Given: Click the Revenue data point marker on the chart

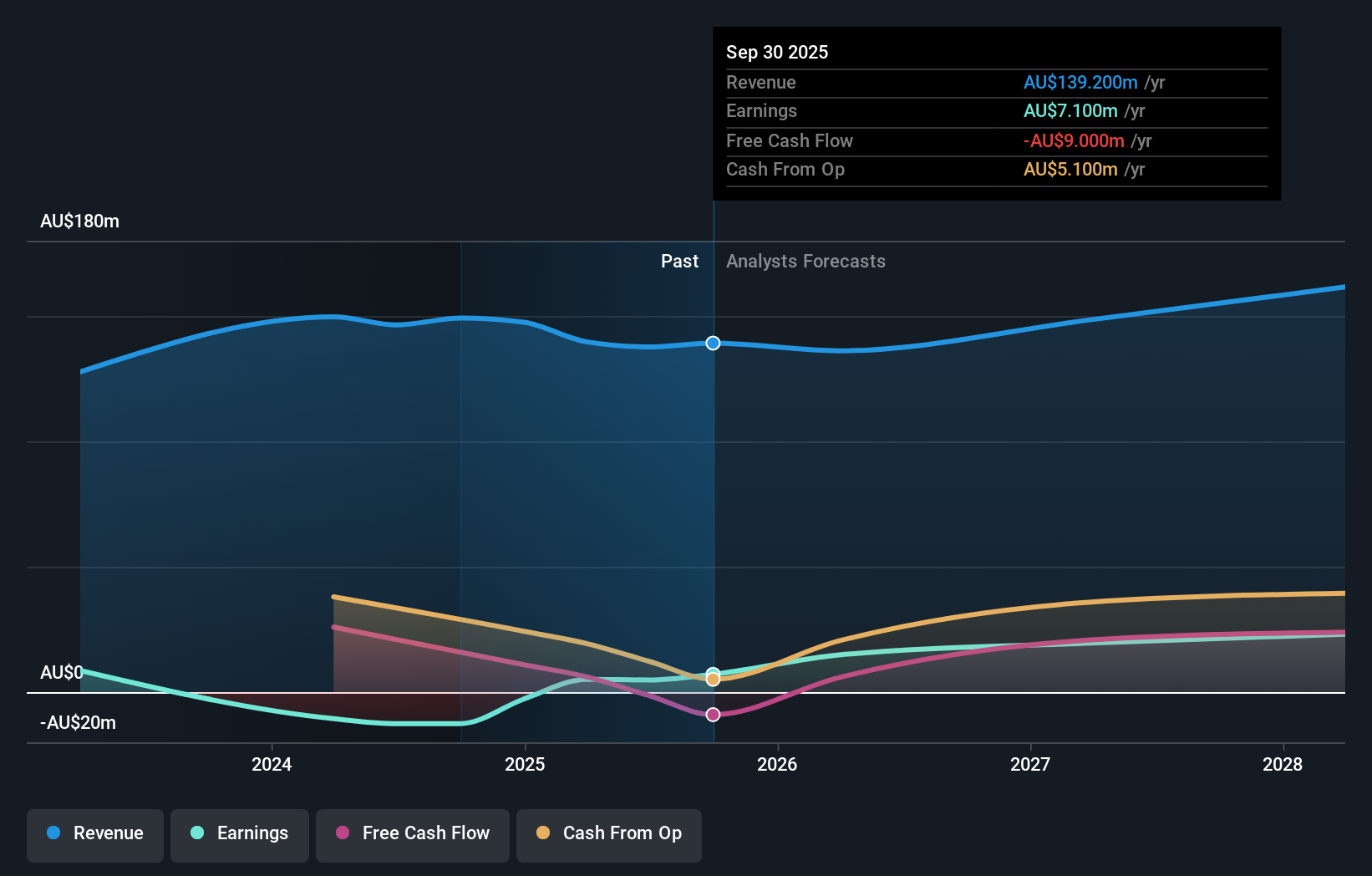Looking at the screenshot, I should (712, 343).
